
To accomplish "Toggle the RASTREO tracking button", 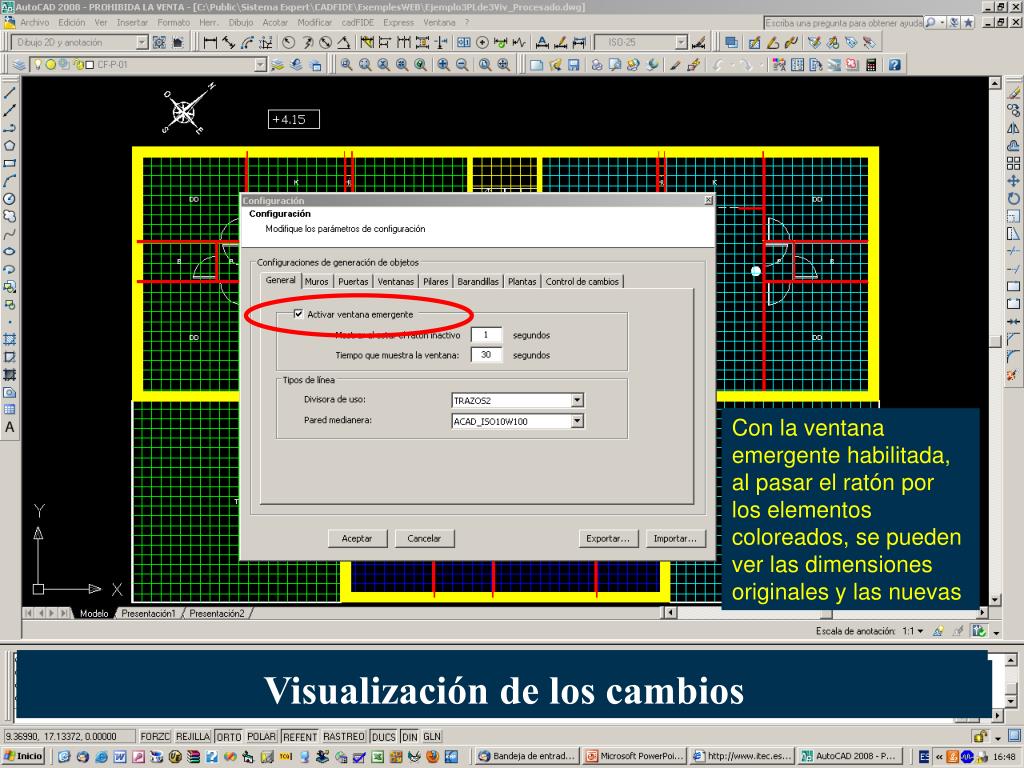I will tap(344, 737).
